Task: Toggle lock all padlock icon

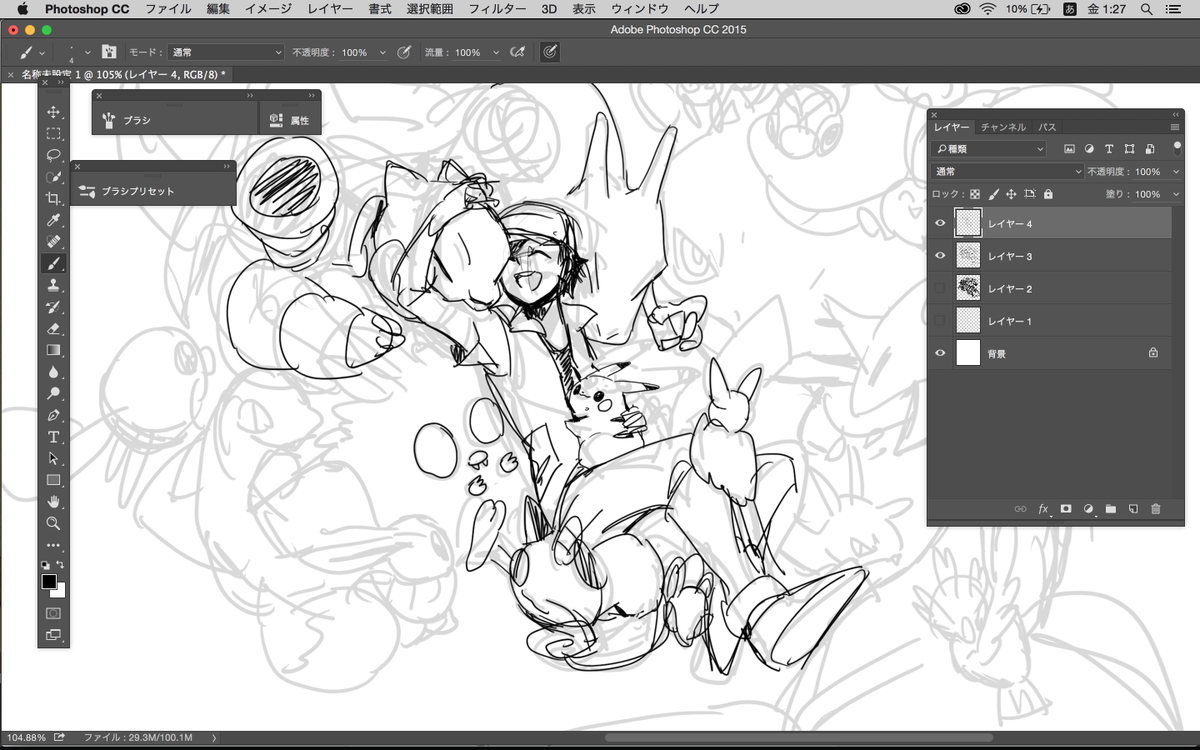Action: click(1048, 194)
